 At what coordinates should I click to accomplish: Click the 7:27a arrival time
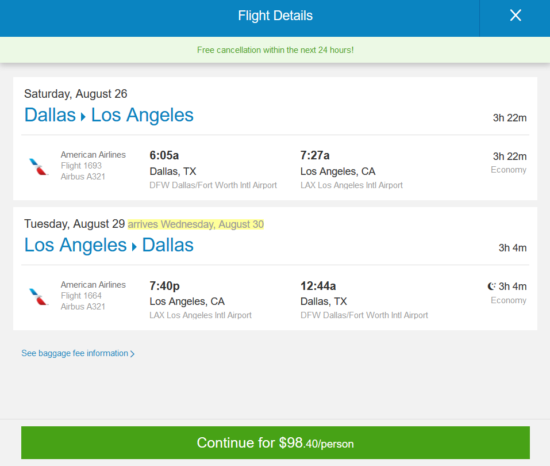coord(315,155)
